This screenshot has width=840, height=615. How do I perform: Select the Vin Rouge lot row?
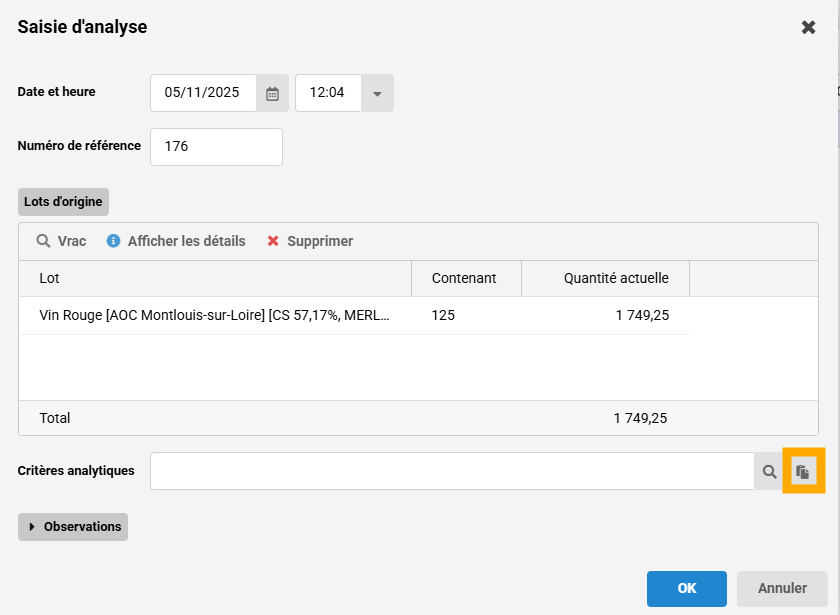(215, 315)
